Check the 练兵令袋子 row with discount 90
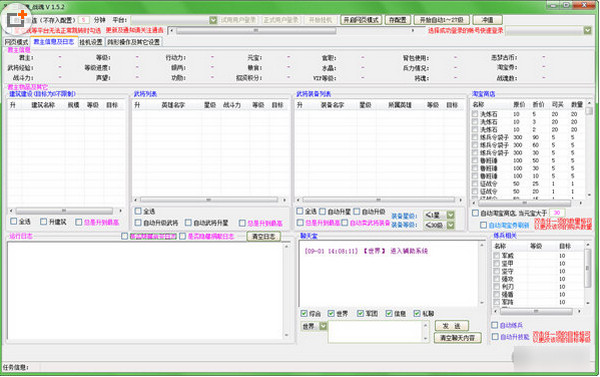Image resolution: width=600 pixels, height=377 pixels. 475,137
